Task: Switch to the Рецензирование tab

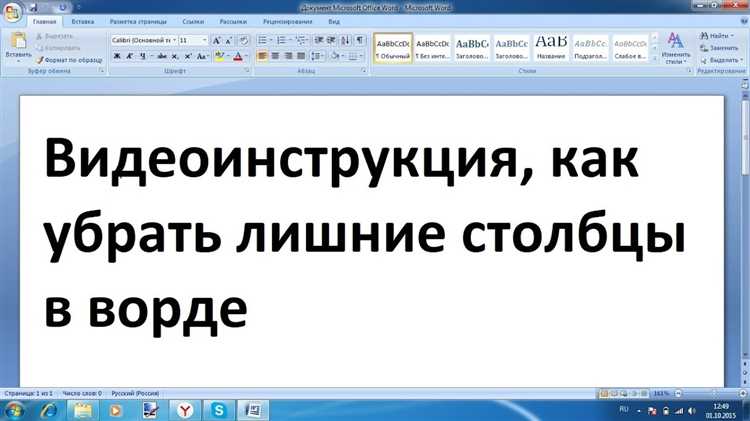Action: coord(287,22)
